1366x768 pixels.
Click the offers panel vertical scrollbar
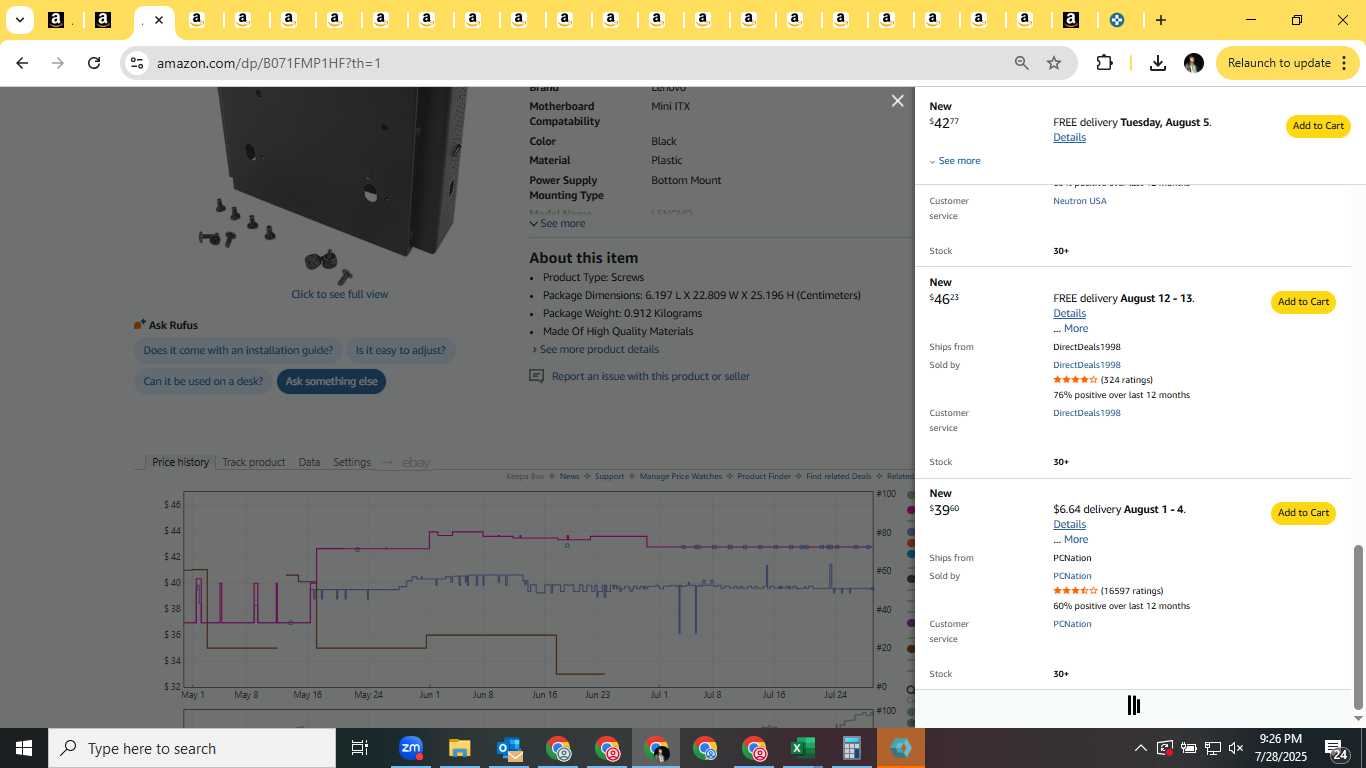tap(1357, 627)
